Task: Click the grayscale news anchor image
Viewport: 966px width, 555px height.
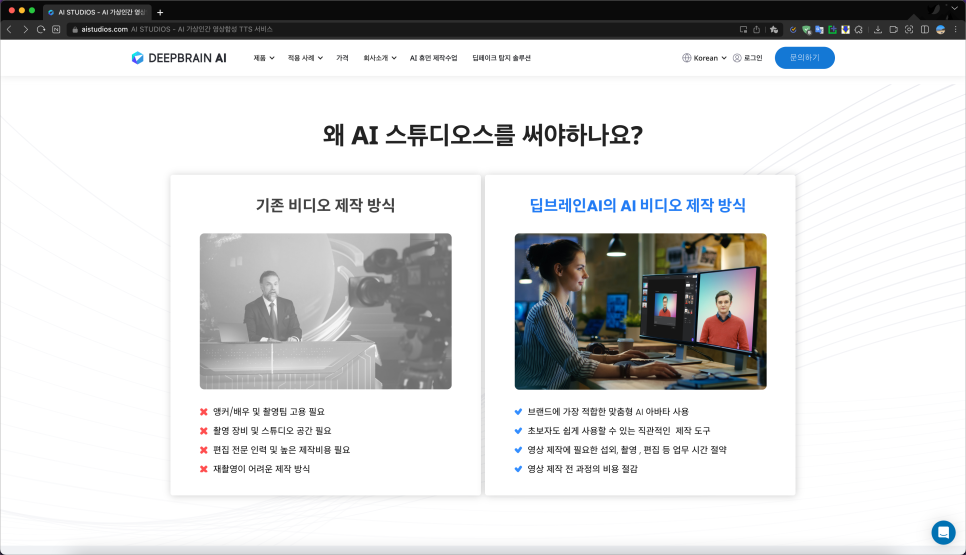Action: click(x=325, y=311)
